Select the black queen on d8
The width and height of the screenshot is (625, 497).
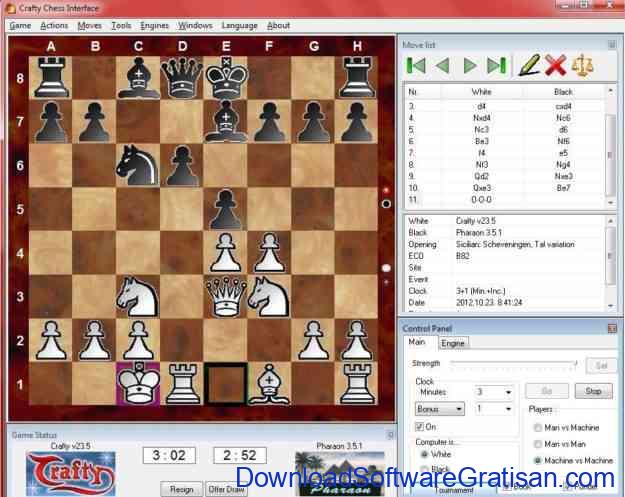pos(182,77)
